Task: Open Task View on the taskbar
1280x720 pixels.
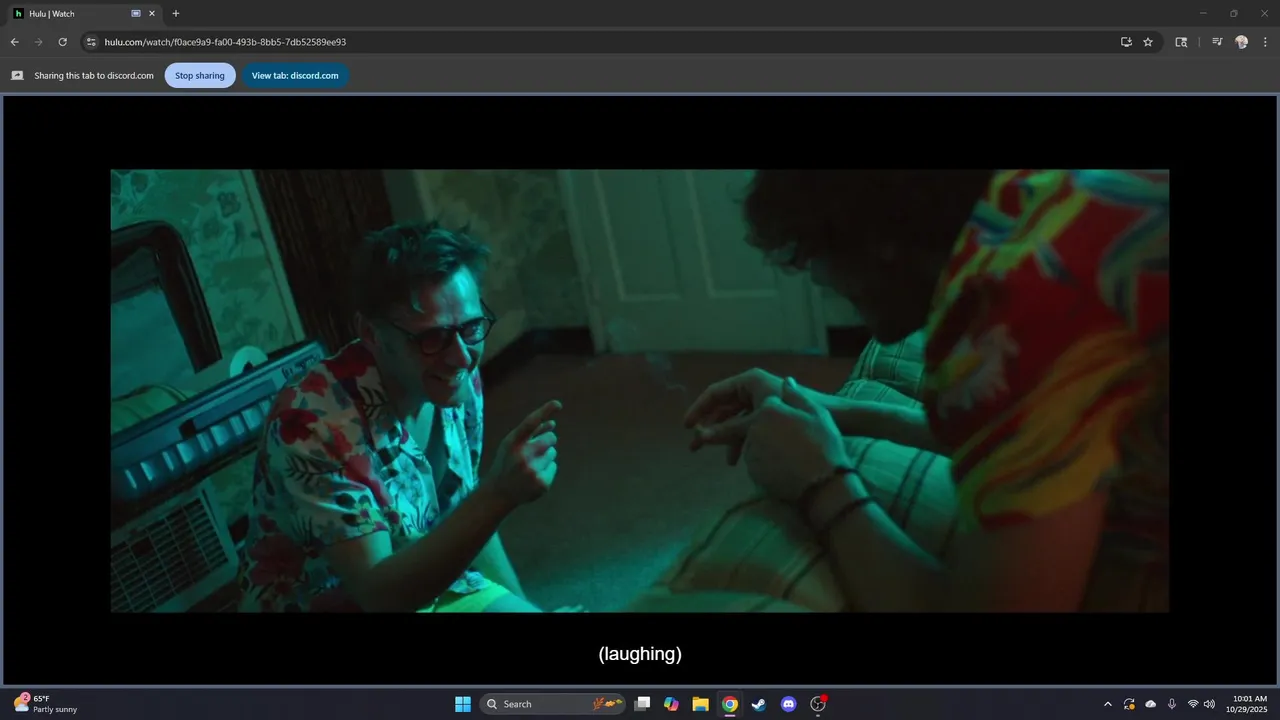Action: [643, 704]
